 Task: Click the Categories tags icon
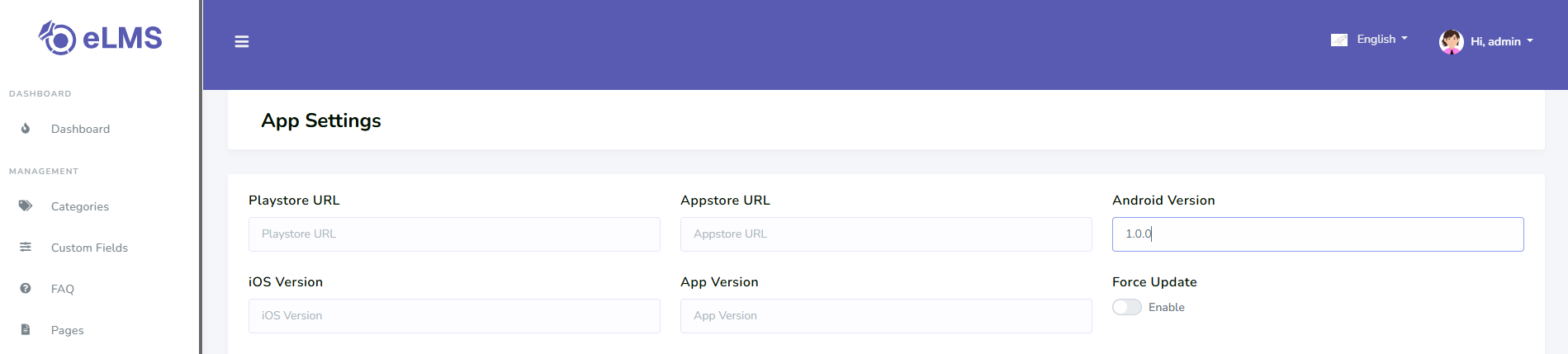click(26, 205)
